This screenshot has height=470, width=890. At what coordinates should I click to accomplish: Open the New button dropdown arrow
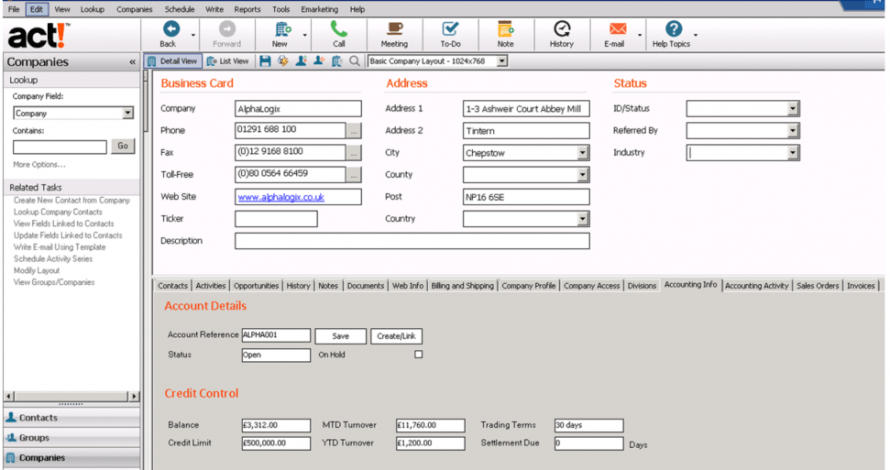coord(305,35)
